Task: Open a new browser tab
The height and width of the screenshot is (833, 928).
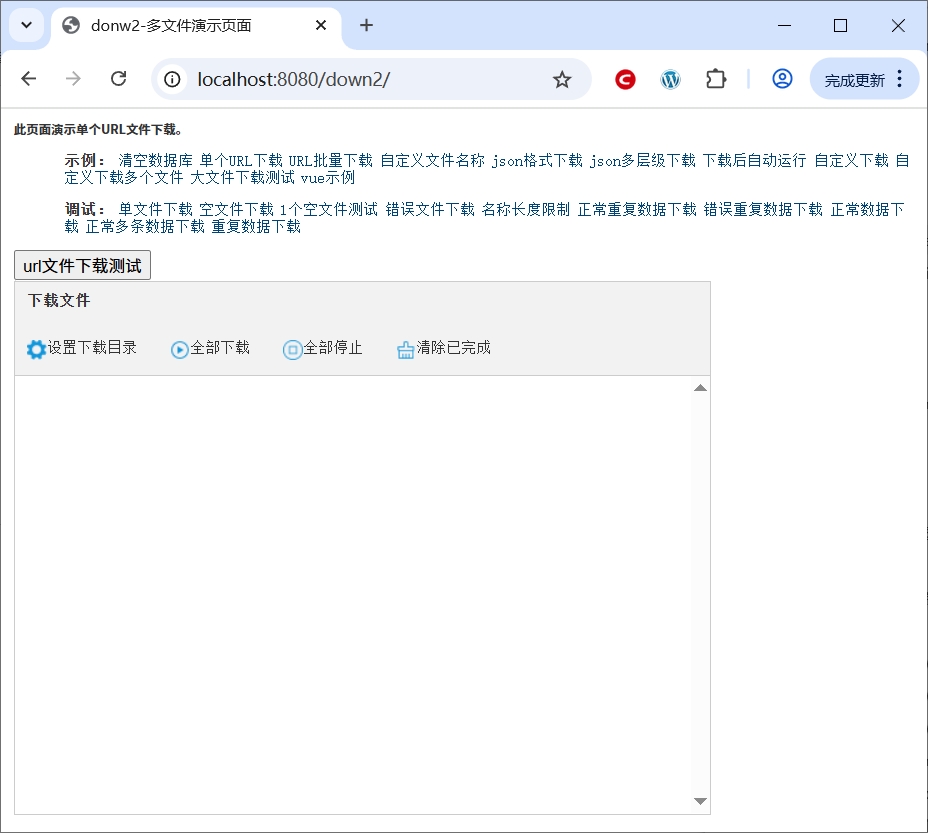Action: (x=366, y=25)
